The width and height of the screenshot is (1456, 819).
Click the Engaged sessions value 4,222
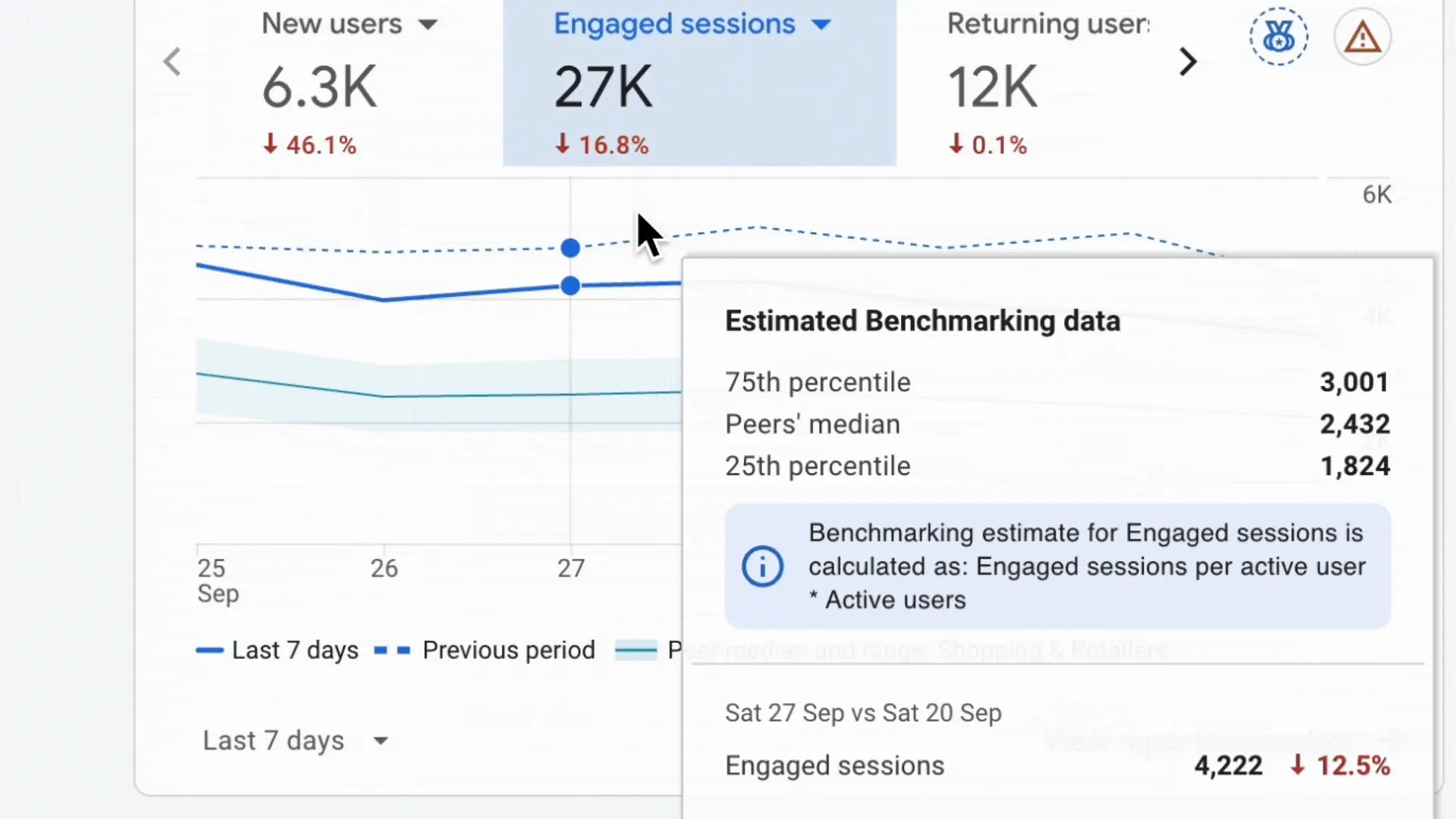[1228, 765]
